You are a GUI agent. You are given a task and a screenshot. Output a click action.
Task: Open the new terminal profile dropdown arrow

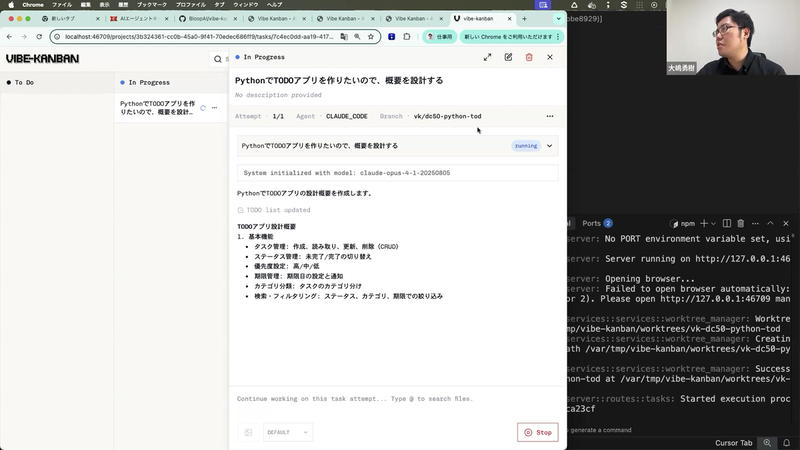click(x=713, y=223)
